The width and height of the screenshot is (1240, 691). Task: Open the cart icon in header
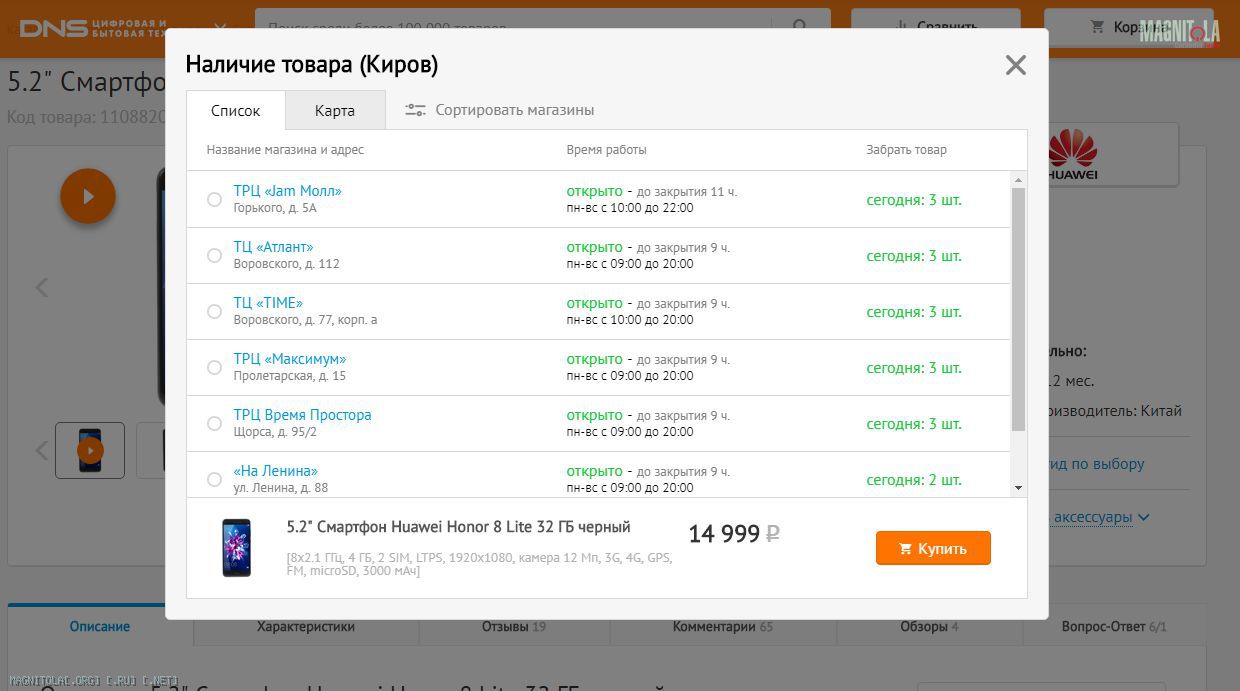click(1098, 27)
